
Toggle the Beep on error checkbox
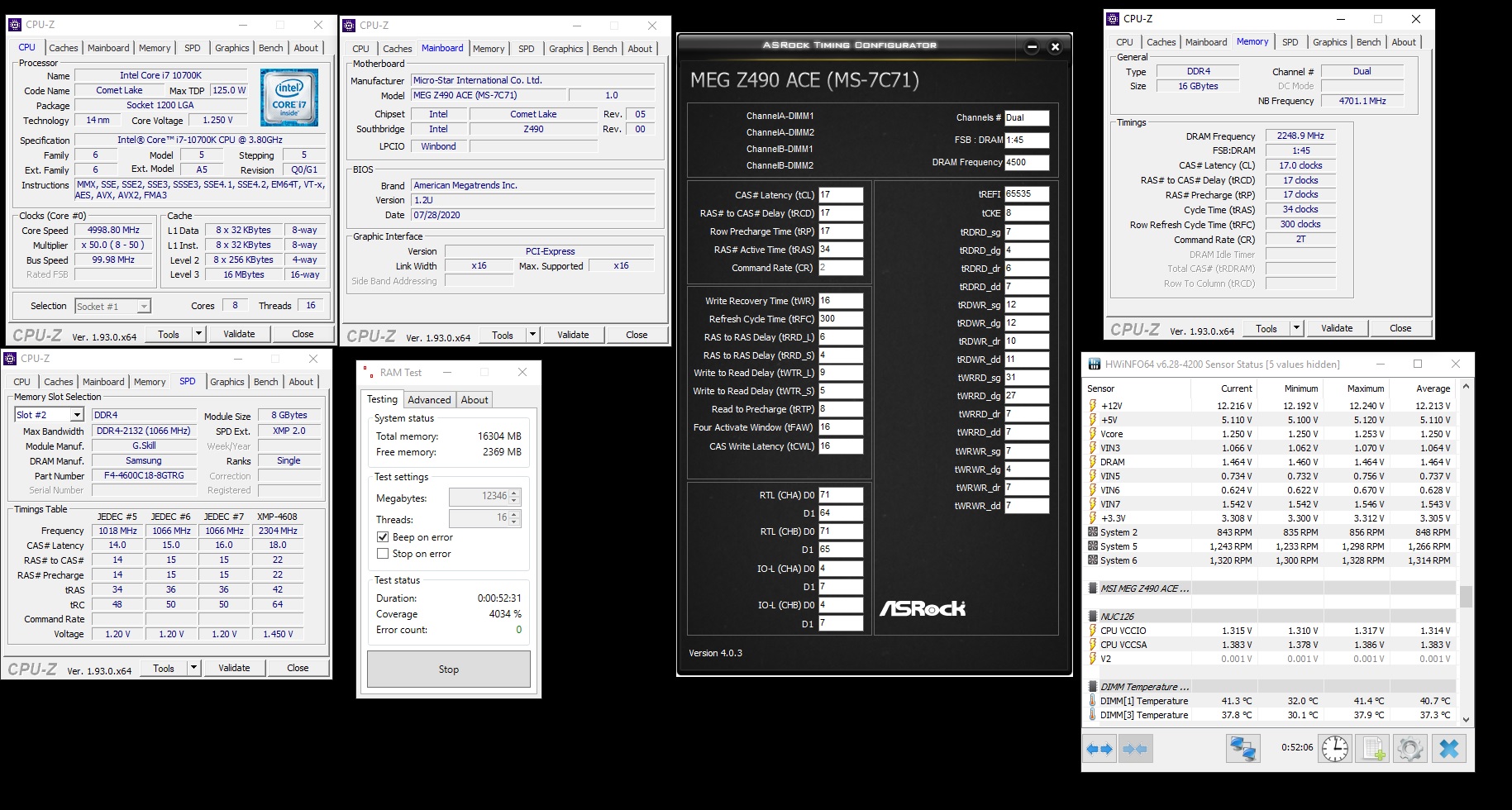coord(383,537)
